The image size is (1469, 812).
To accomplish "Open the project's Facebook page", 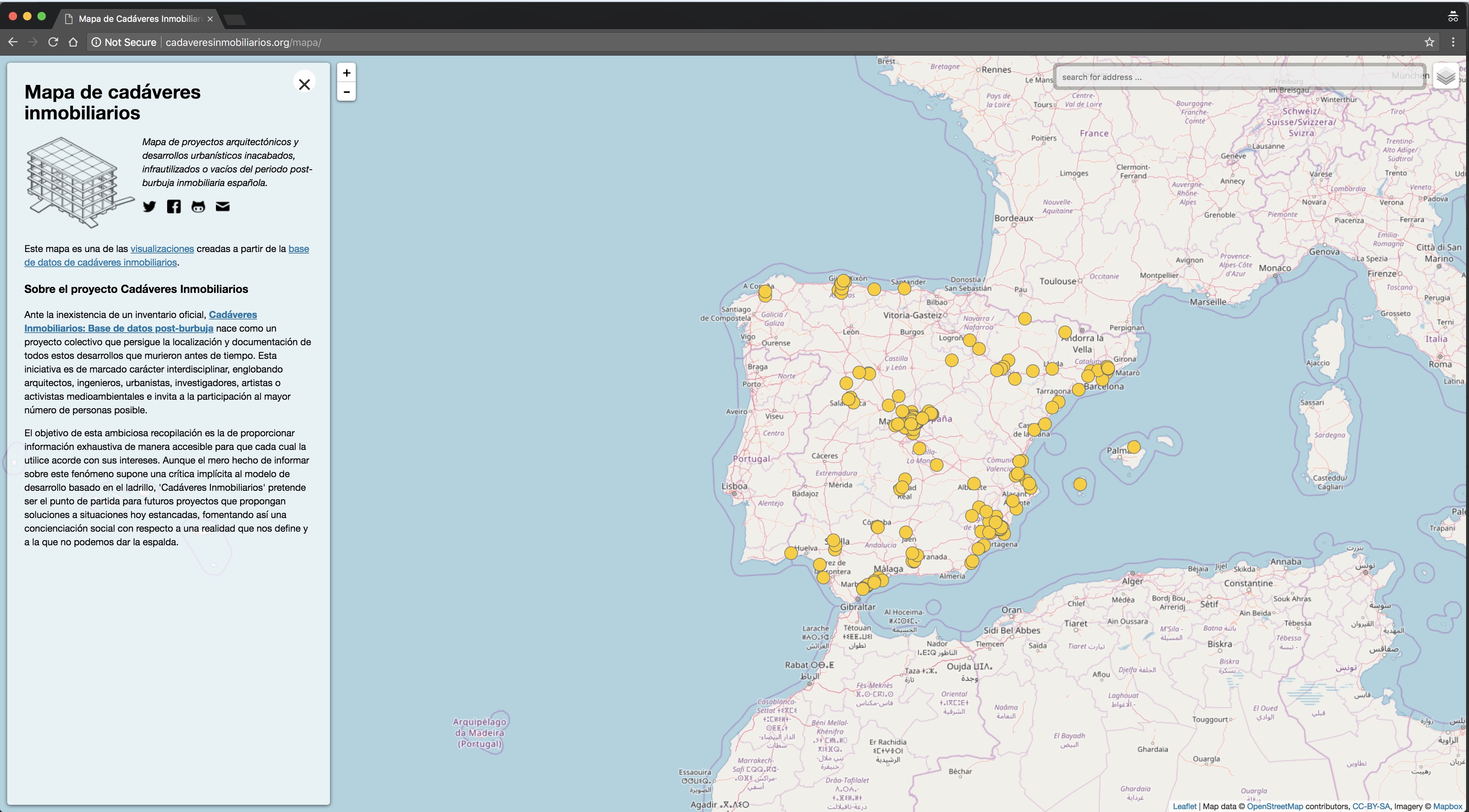I will (x=174, y=206).
